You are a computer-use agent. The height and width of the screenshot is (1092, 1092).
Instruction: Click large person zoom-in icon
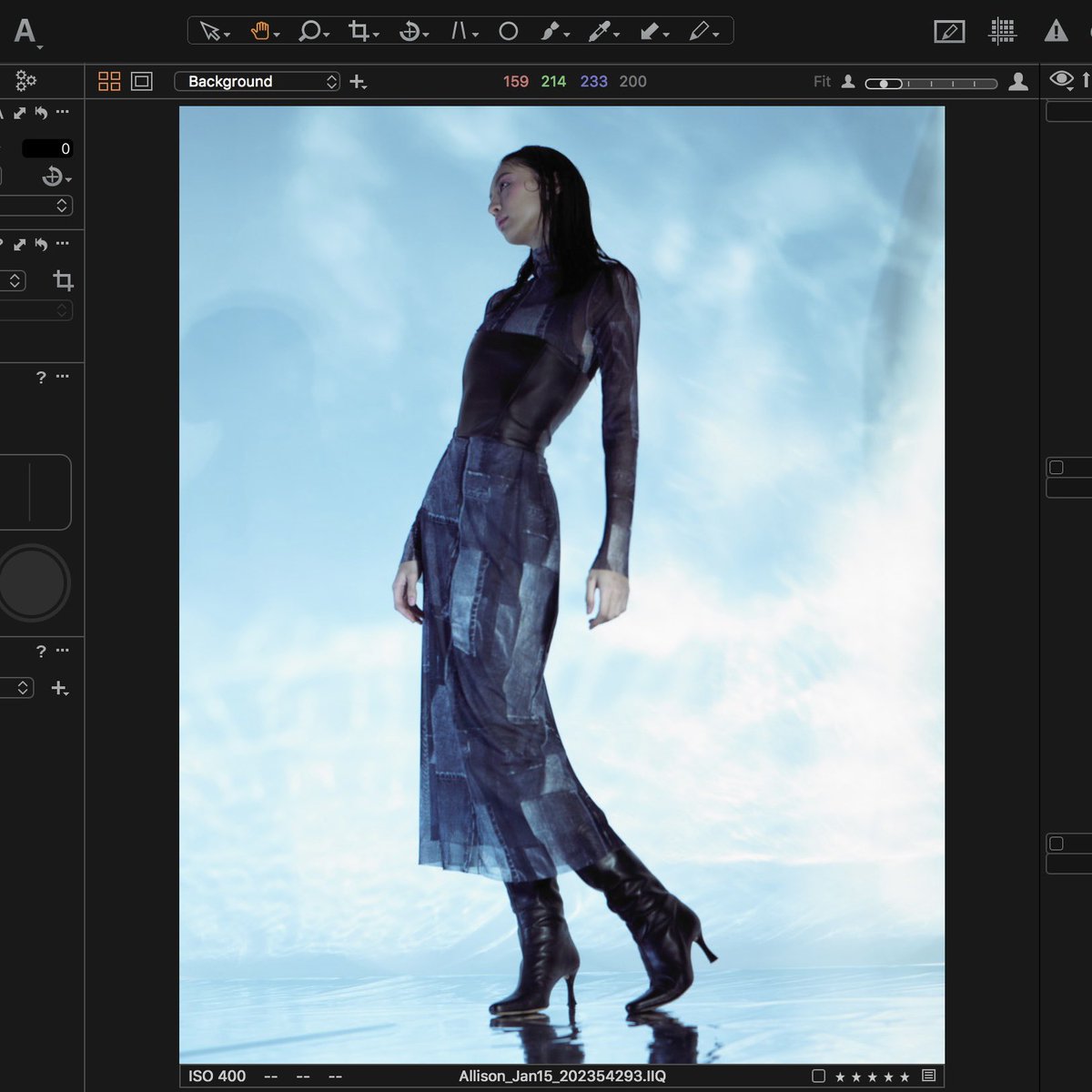tap(1018, 82)
